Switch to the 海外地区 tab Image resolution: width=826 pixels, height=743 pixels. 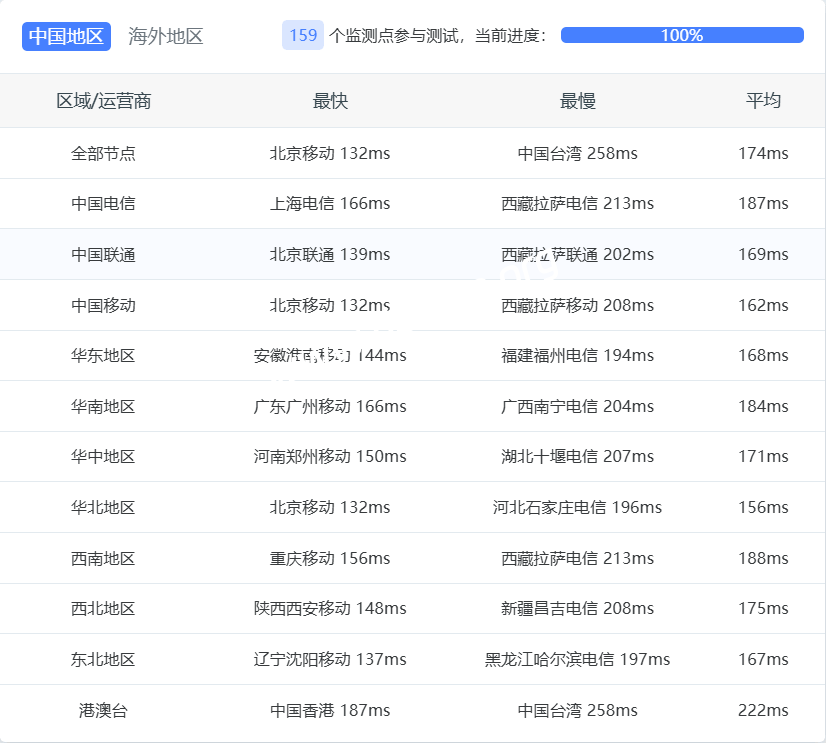coord(165,36)
